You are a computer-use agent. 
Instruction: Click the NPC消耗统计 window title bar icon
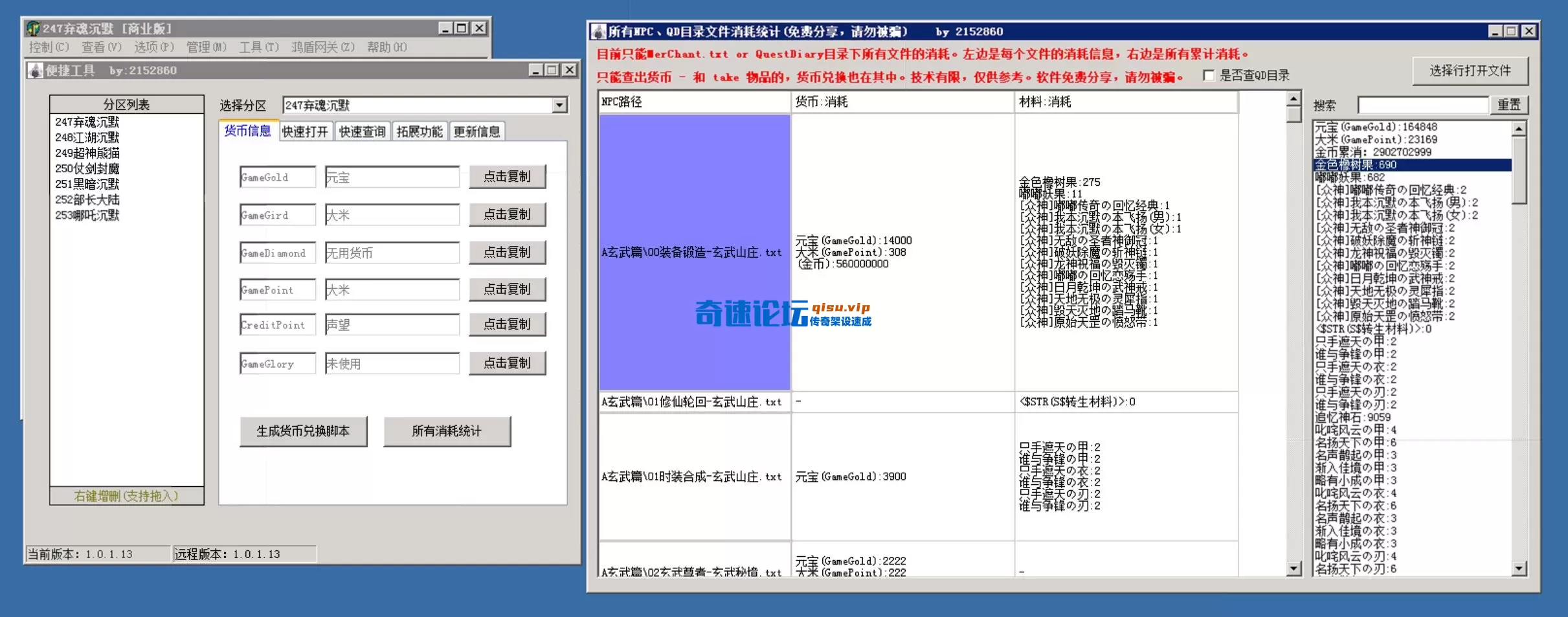click(597, 30)
